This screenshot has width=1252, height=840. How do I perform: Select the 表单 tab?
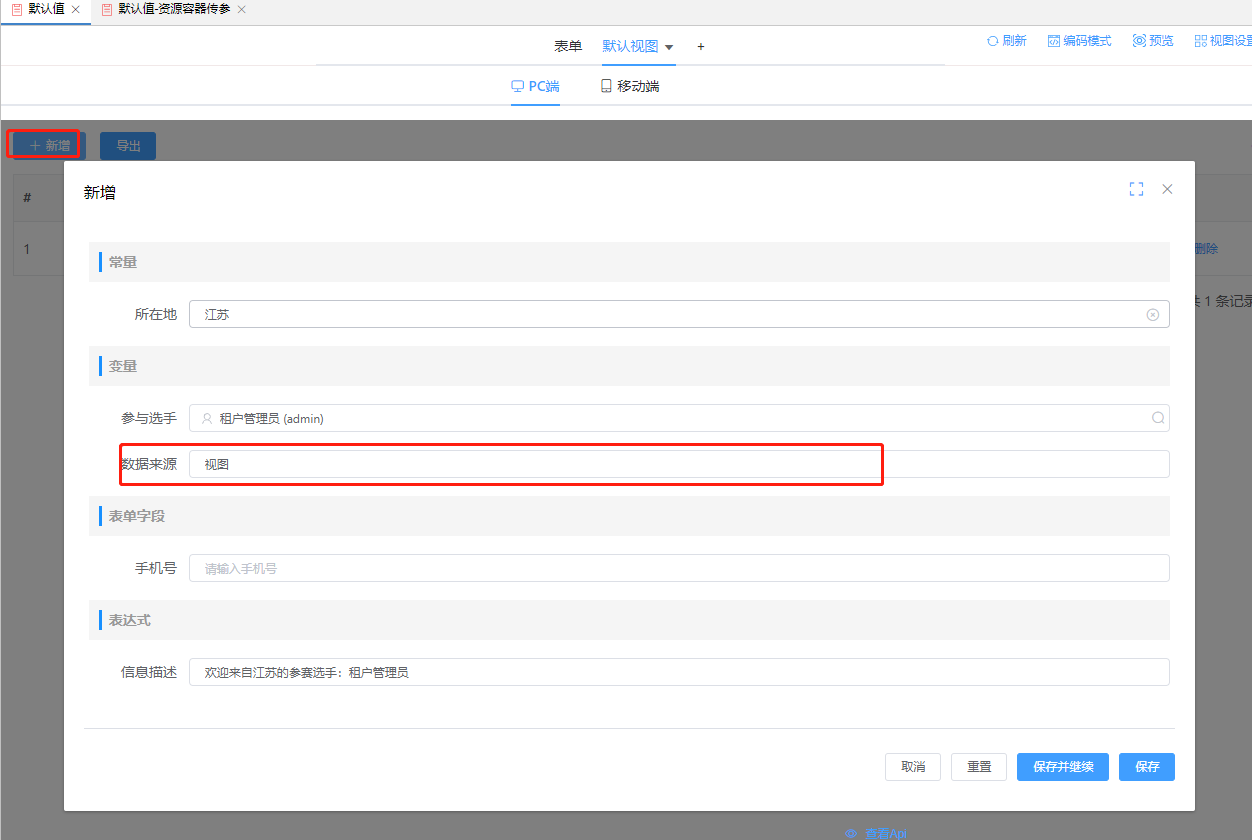(x=568, y=47)
